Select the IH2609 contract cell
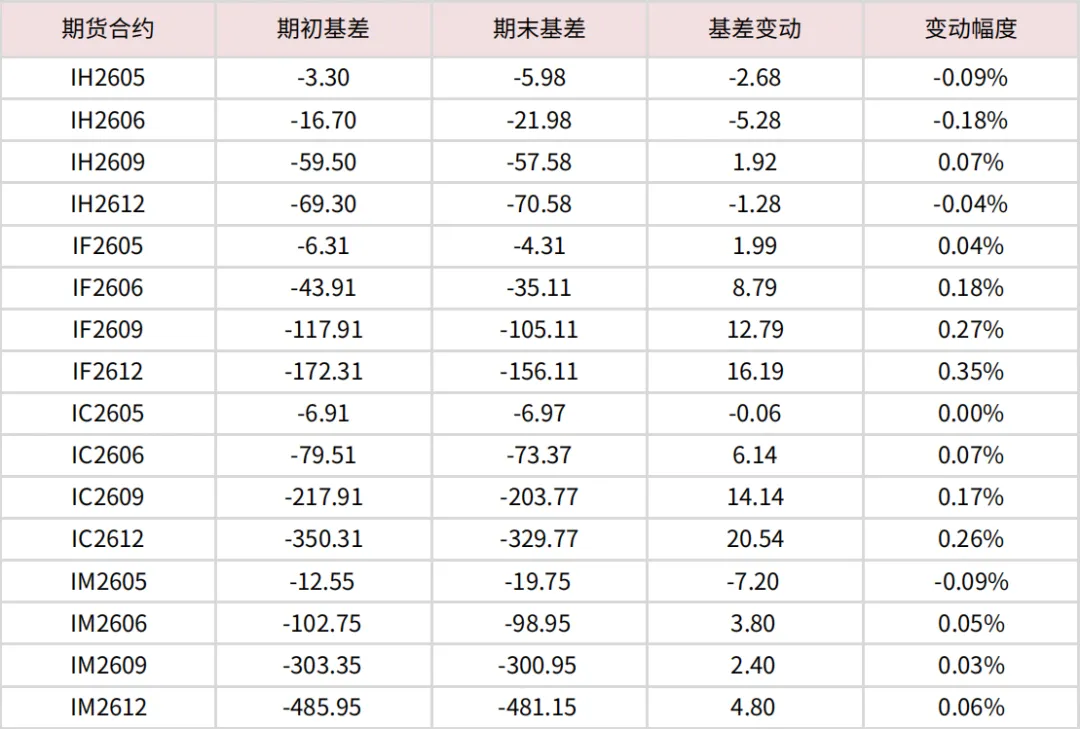Screen dimensions: 1080x729 pyautogui.click(x=107, y=163)
